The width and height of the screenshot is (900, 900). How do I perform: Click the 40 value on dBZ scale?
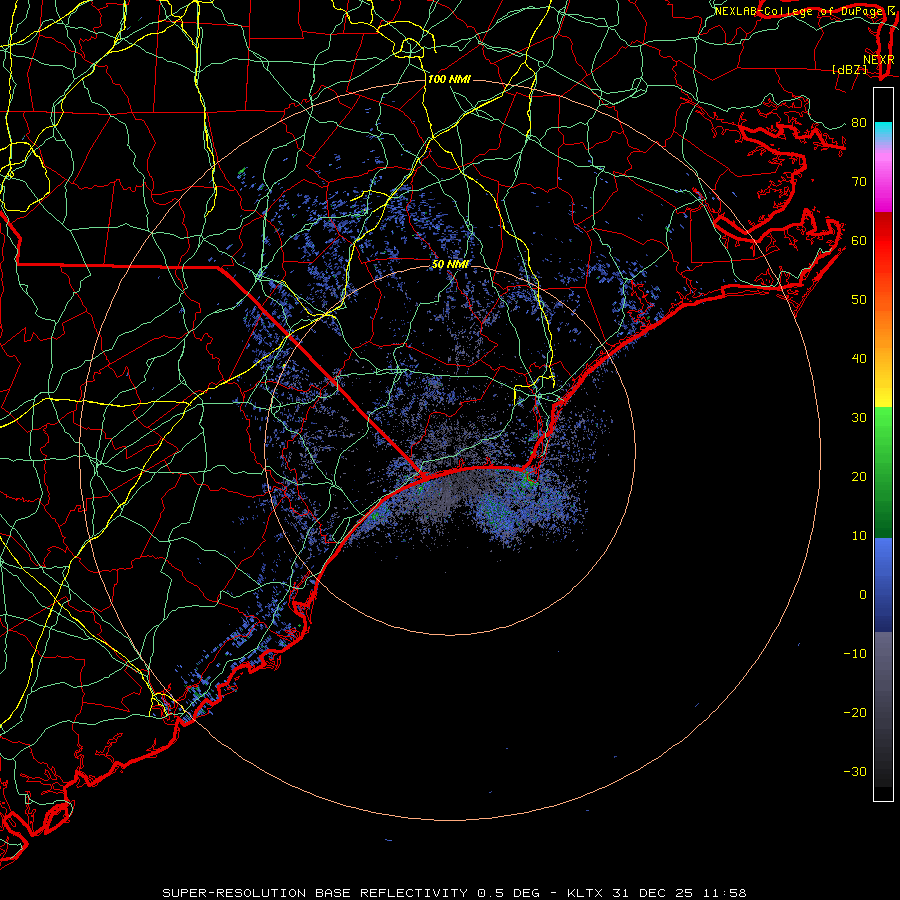point(859,359)
